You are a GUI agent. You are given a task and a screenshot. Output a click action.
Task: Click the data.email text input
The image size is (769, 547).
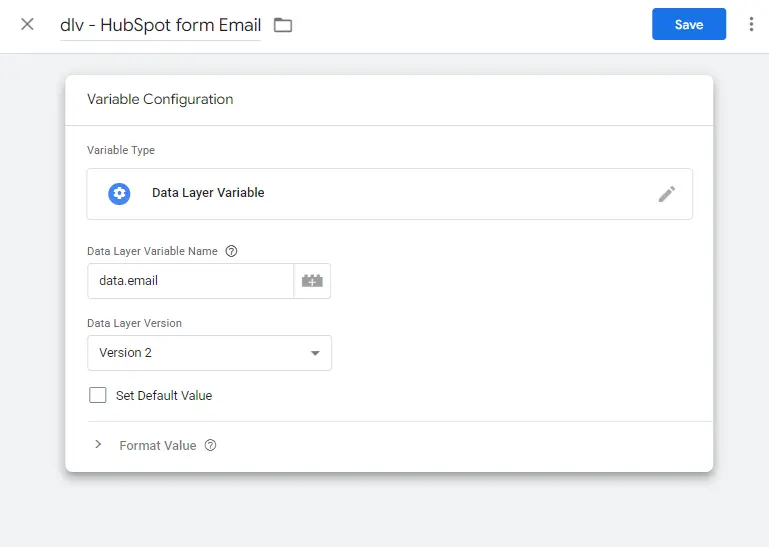coord(190,281)
